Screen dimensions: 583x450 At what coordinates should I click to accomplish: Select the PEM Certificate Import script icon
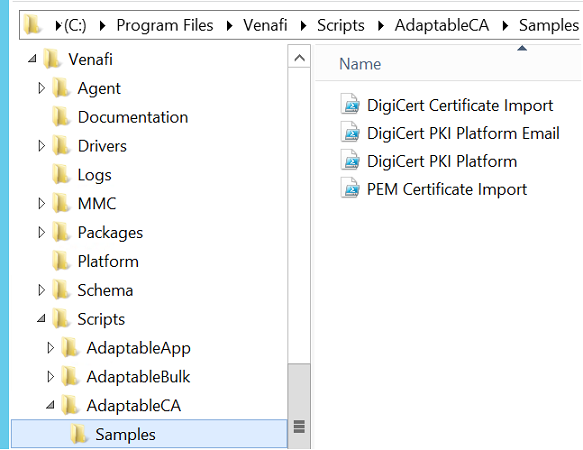tap(350, 189)
